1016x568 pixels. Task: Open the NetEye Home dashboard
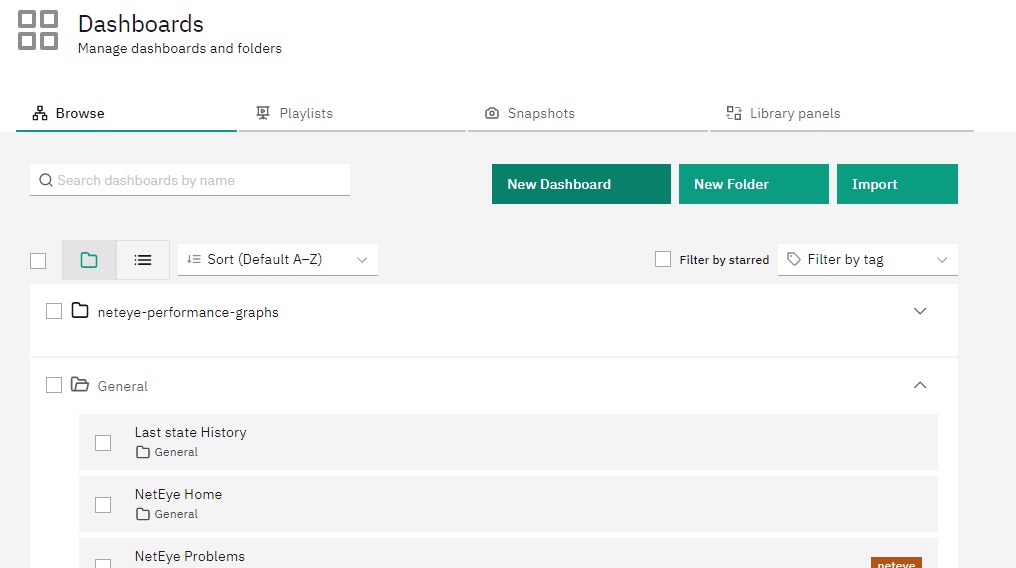(178, 494)
